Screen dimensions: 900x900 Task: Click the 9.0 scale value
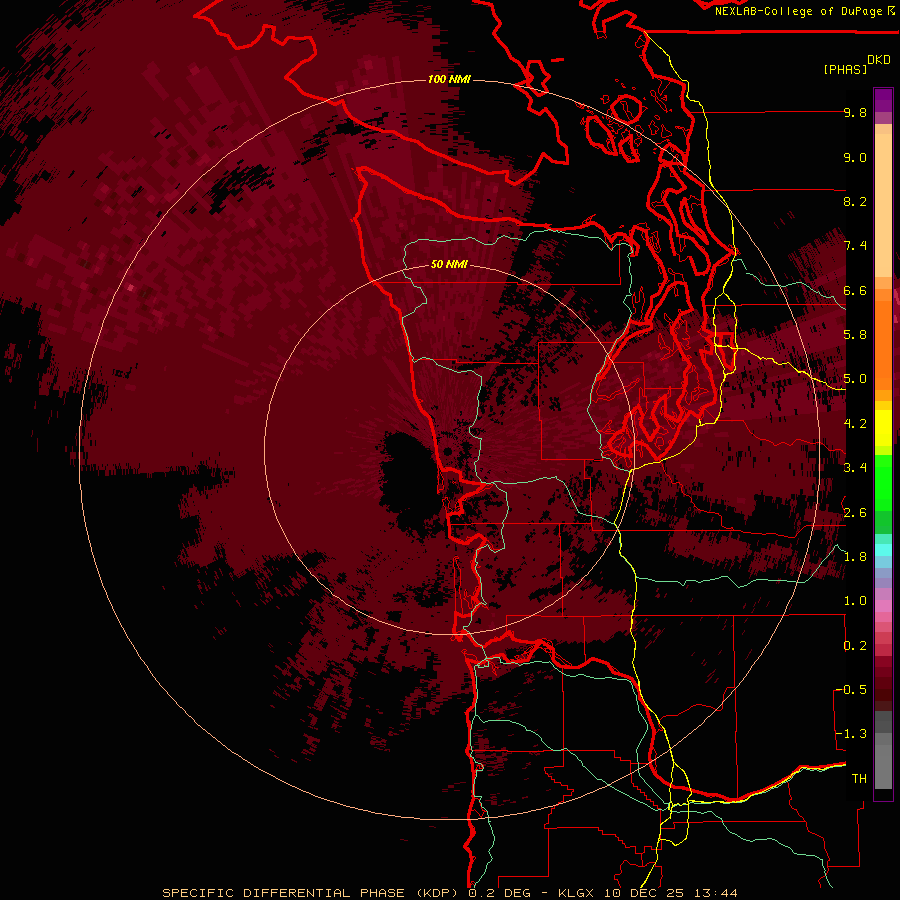(855, 157)
